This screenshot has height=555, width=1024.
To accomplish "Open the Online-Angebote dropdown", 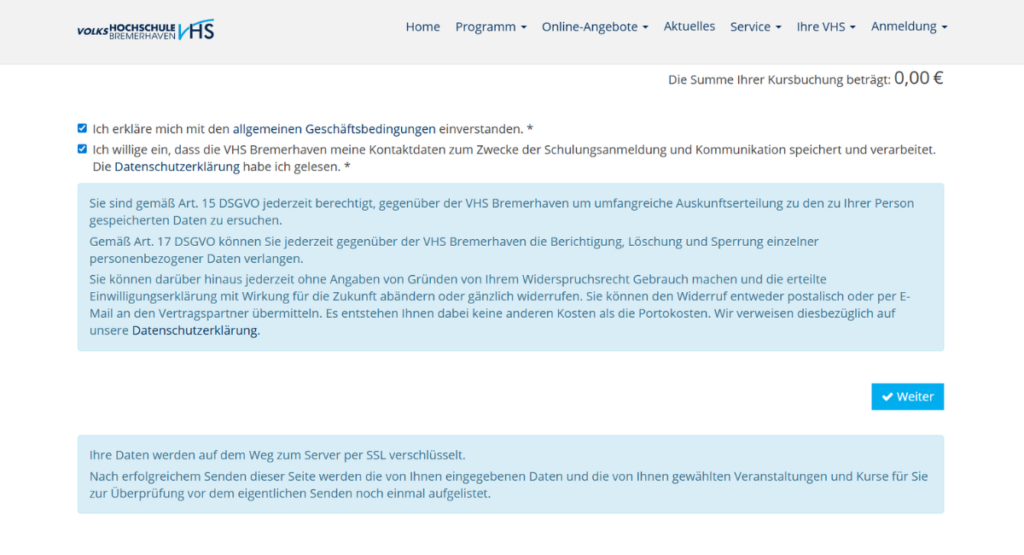I will [x=594, y=27].
